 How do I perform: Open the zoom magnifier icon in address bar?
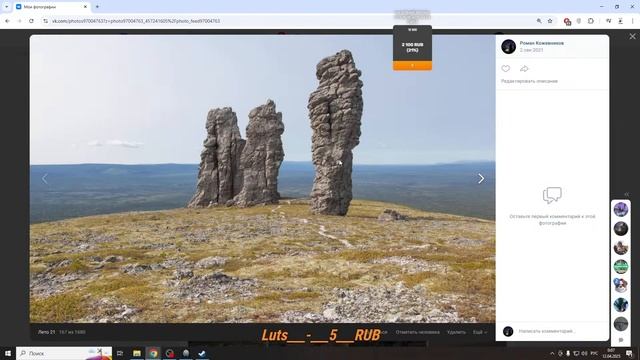(x=539, y=21)
